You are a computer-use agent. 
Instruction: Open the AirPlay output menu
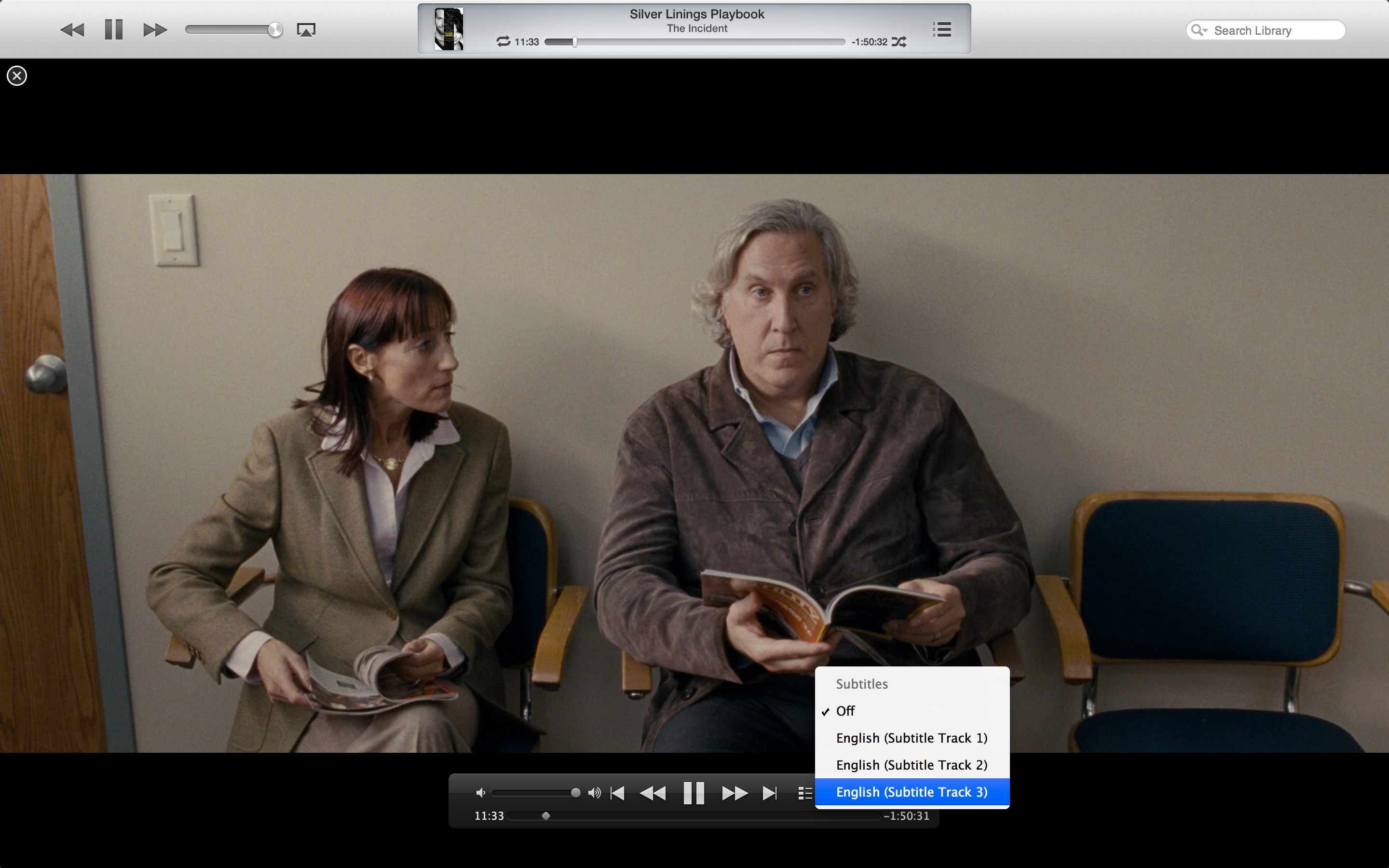pyautogui.click(x=306, y=30)
